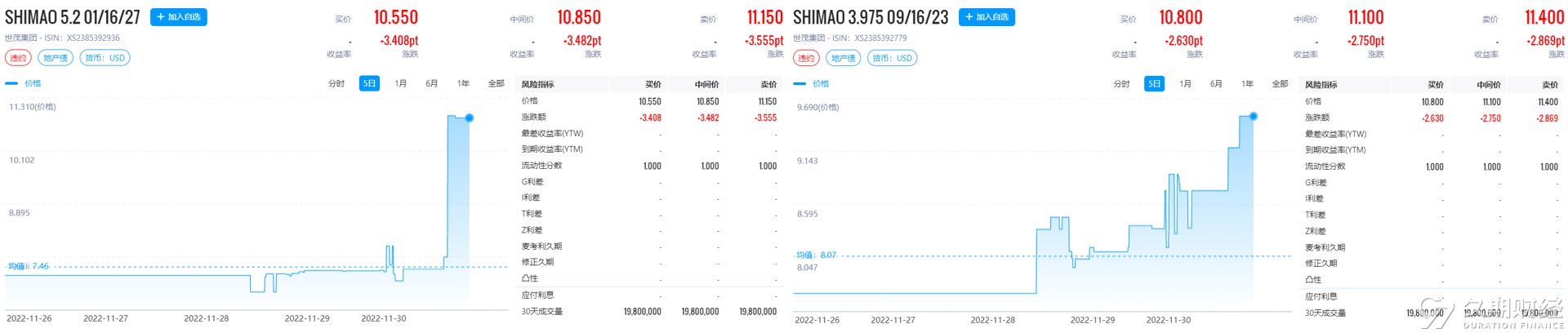Screen dimensions: 1568x333
Task: Toggle 价格 legend line on left chart
Action: coord(23,83)
